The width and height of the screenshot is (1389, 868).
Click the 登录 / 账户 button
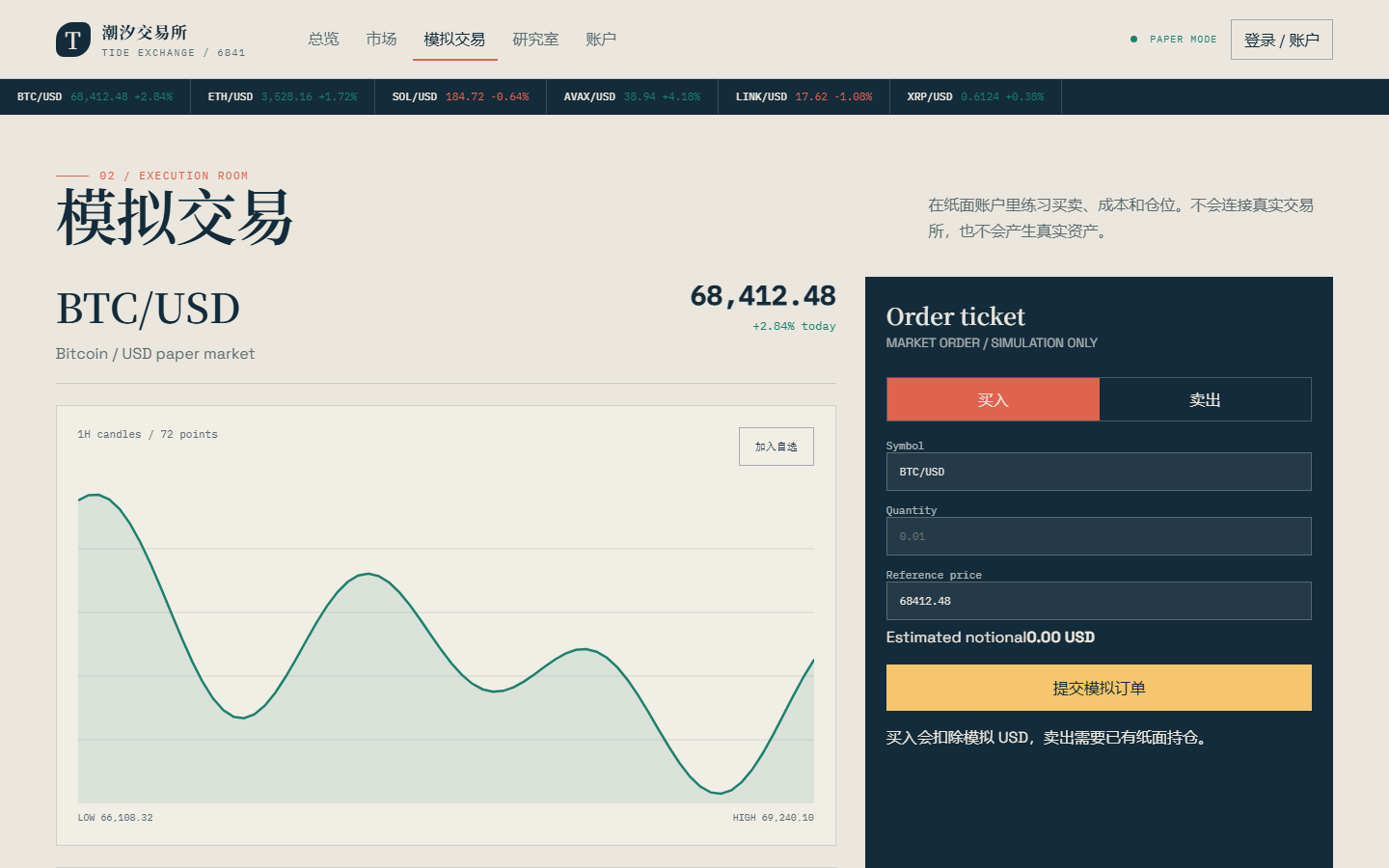(1281, 40)
